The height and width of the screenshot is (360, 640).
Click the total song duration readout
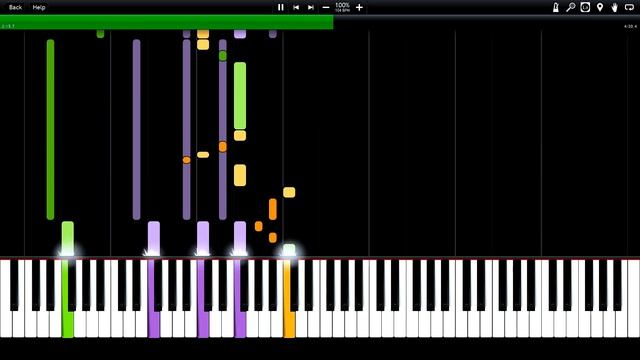click(x=630, y=26)
